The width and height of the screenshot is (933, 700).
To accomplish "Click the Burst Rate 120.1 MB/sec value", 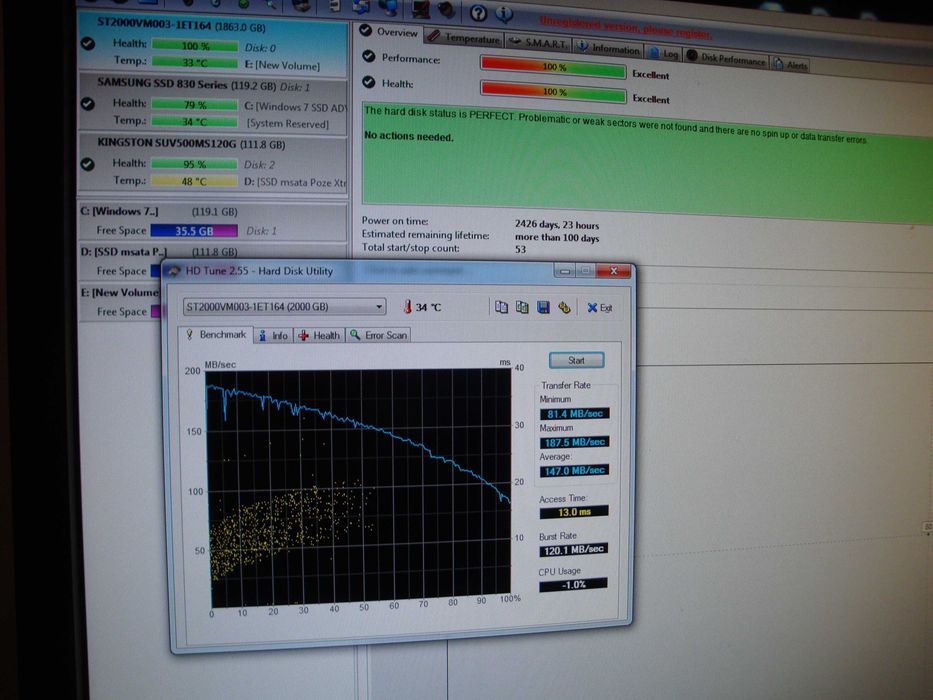I will [x=574, y=550].
